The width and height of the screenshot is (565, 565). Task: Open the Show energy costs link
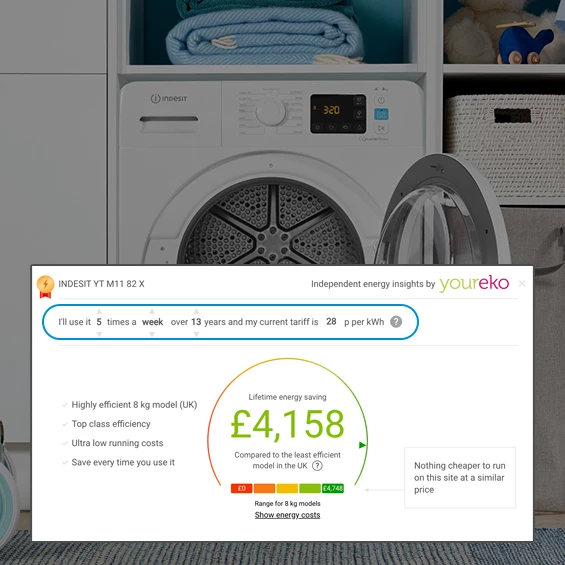[x=287, y=515]
